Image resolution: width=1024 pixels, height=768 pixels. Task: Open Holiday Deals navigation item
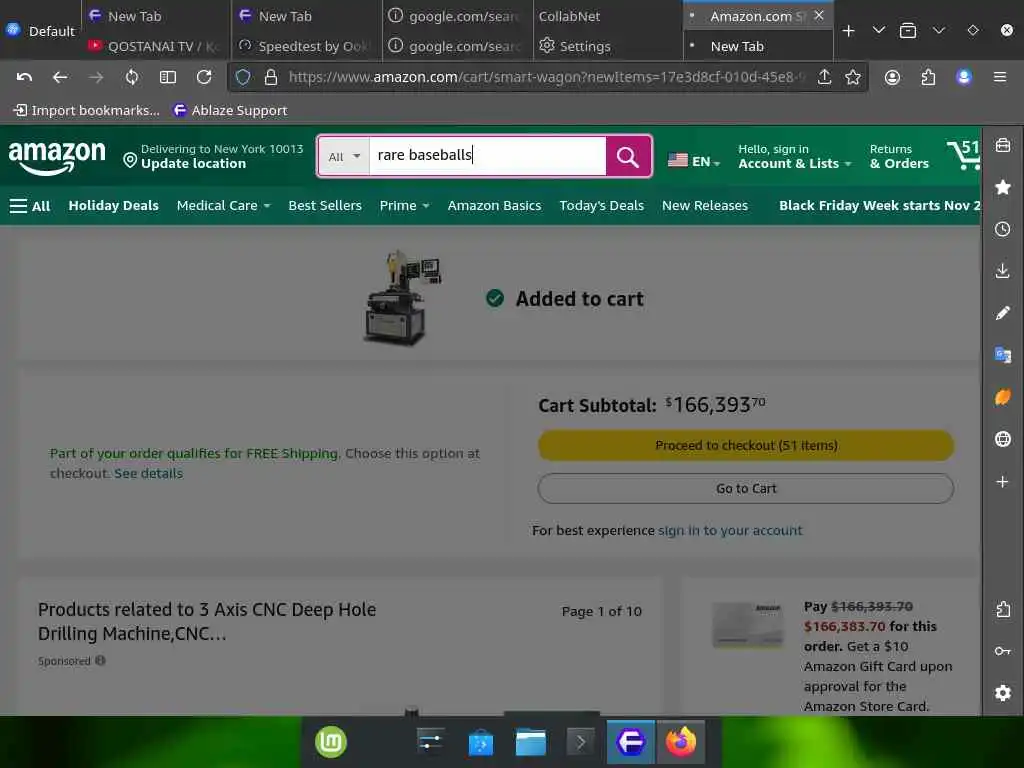pos(114,205)
